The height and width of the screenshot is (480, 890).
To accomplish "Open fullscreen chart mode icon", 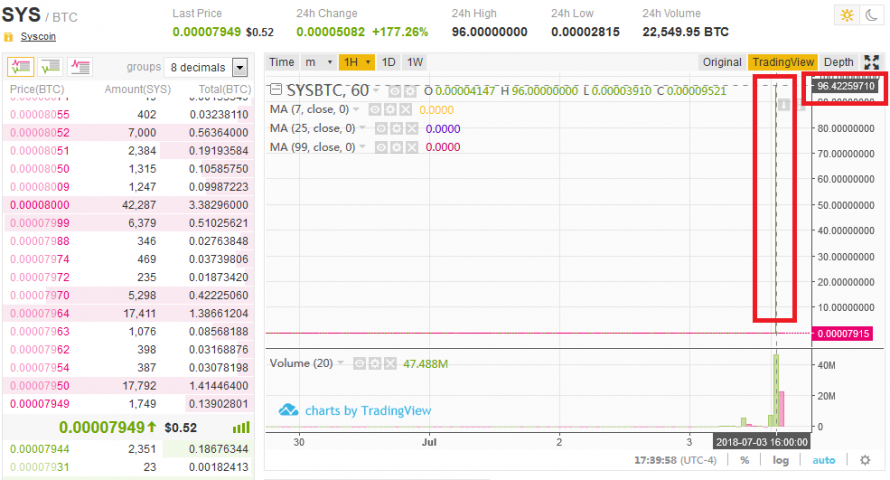I will tap(871, 62).
